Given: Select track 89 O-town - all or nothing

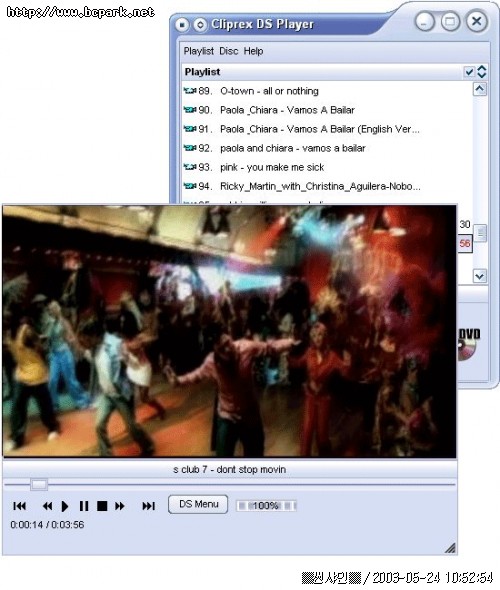Looking at the screenshot, I should [326, 91].
